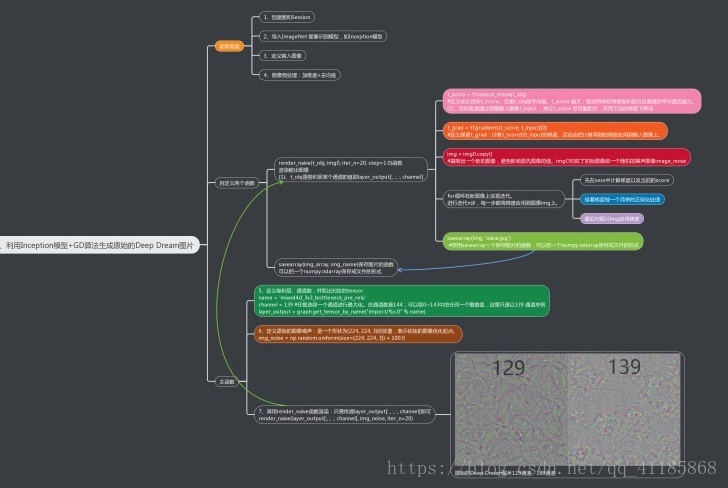
Task: Select the light green savearray naive.jpg node
Action: click(543, 241)
